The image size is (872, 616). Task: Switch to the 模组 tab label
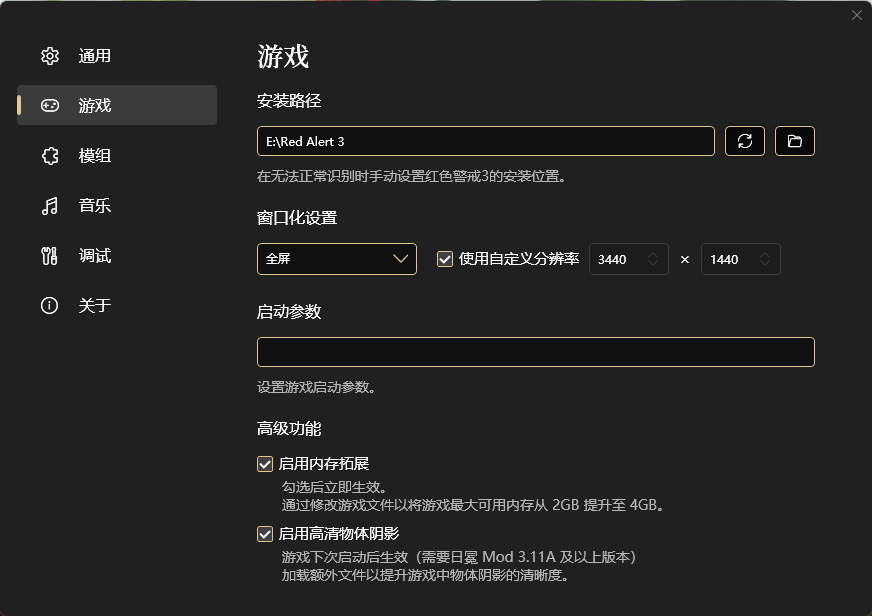[x=95, y=156]
